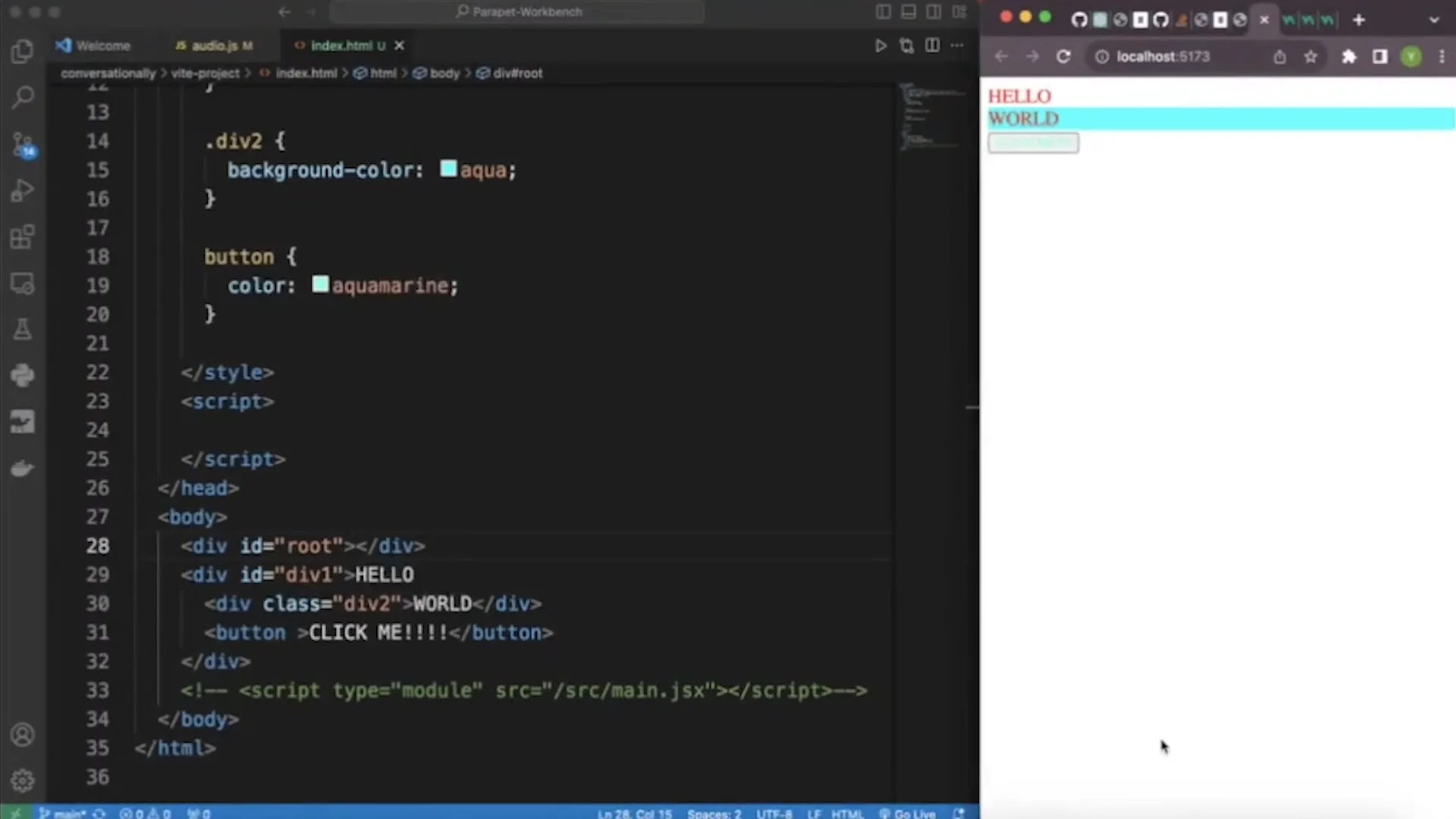Bookmark the page with the browser star
This screenshot has height=819, width=1456.
[1311, 56]
